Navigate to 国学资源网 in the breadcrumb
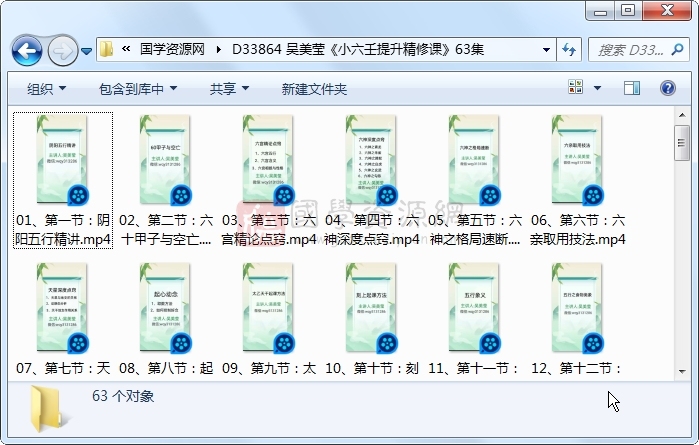The height and width of the screenshot is (445, 699). [x=172, y=49]
